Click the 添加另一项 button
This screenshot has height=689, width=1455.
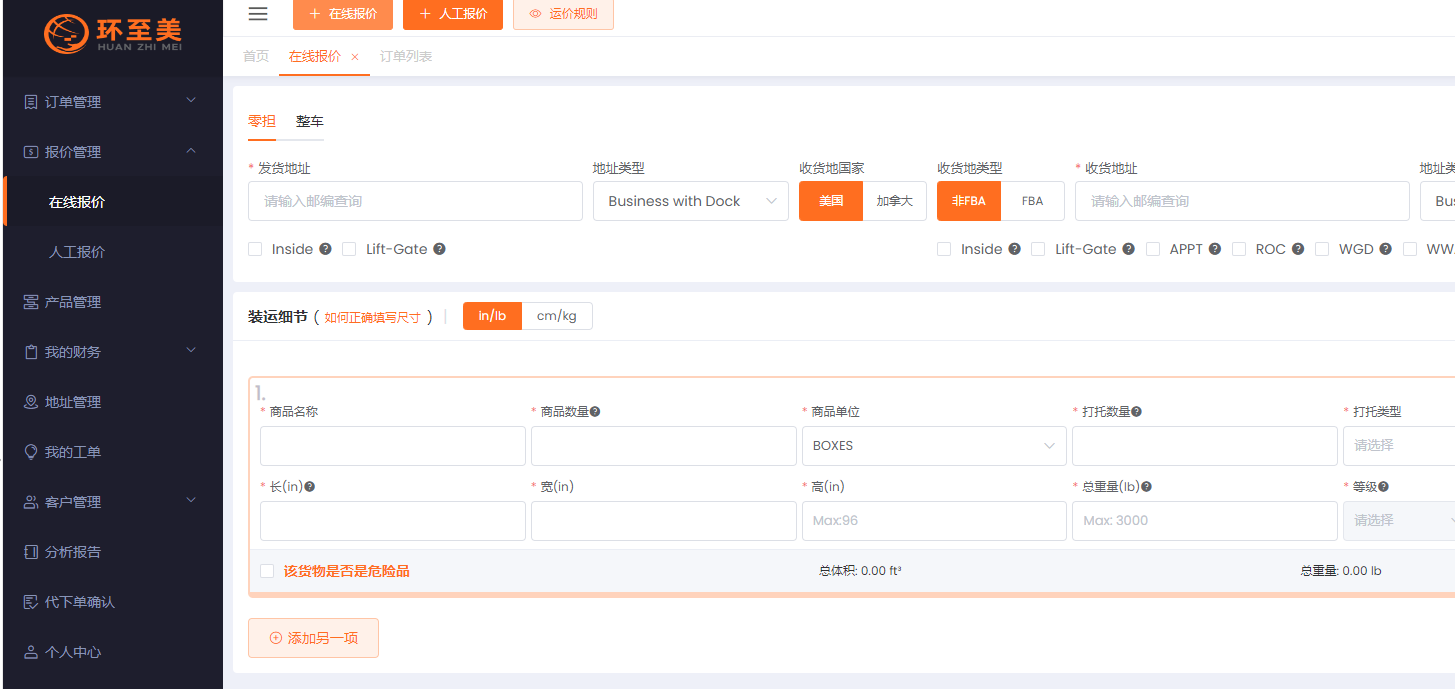[x=313, y=638]
